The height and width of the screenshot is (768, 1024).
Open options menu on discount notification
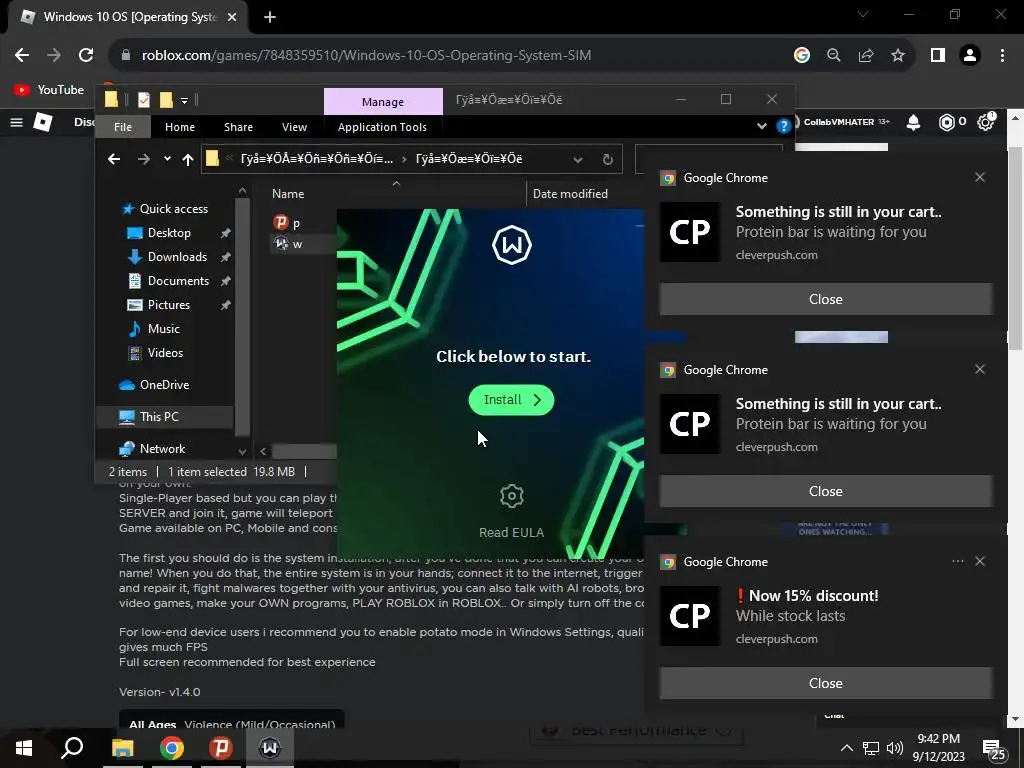[957, 561]
